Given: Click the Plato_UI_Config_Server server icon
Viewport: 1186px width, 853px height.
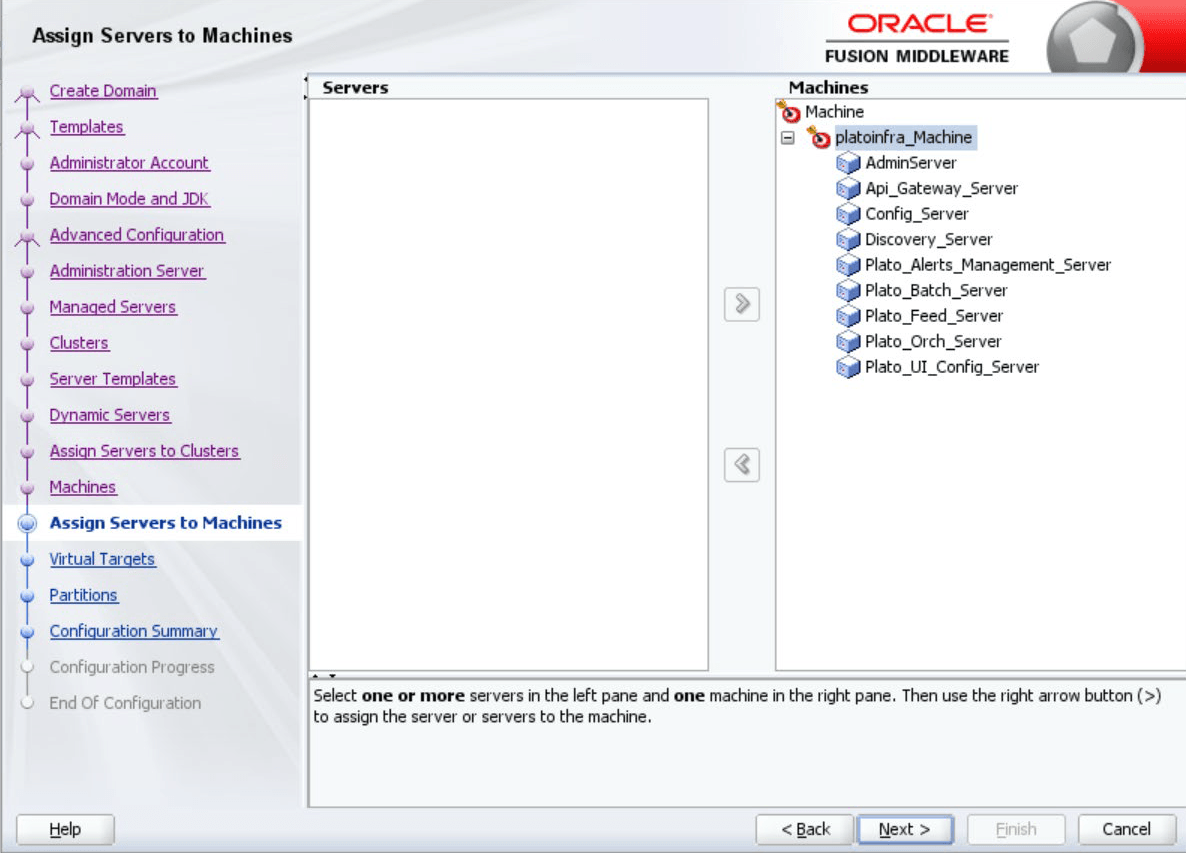Looking at the screenshot, I should 848,367.
